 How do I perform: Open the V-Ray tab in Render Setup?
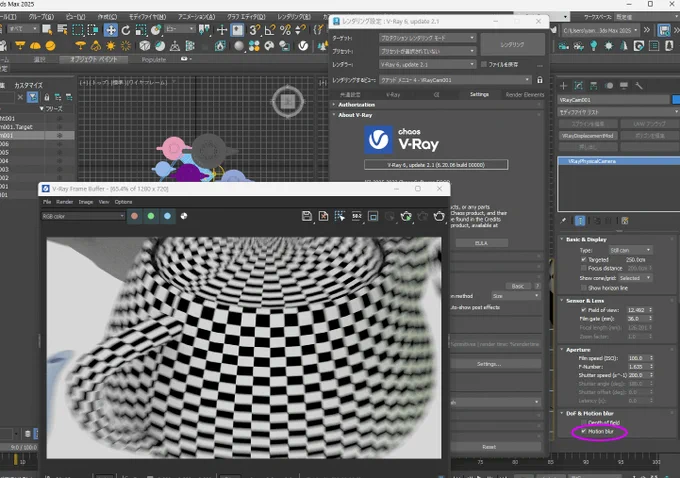click(393, 95)
